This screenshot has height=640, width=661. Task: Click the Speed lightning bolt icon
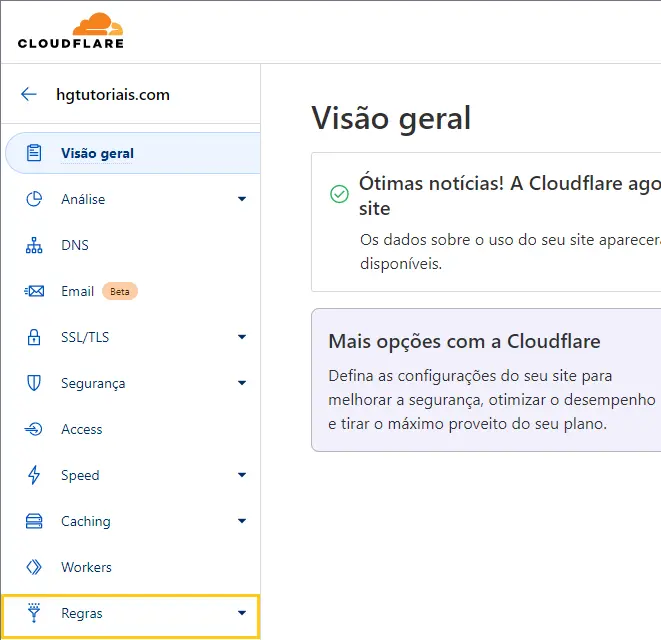coord(34,475)
